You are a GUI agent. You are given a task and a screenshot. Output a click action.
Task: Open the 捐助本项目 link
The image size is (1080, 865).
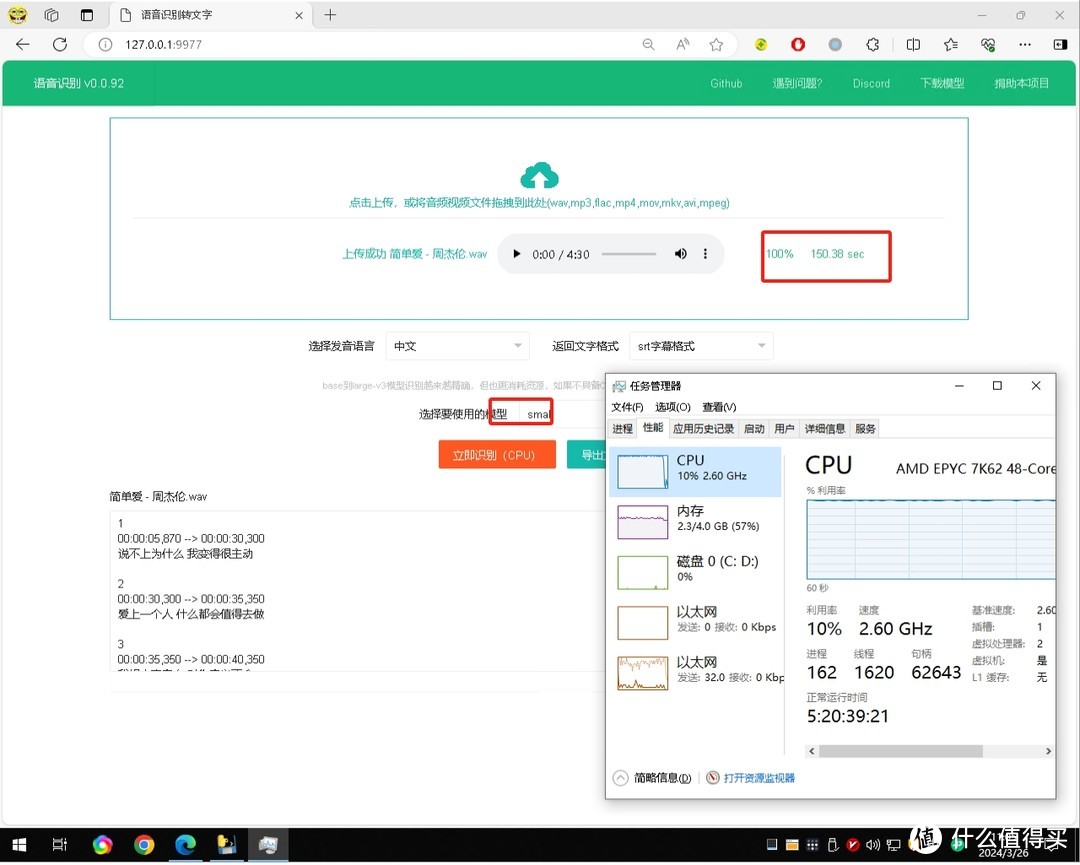pyautogui.click(x=1021, y=83)
